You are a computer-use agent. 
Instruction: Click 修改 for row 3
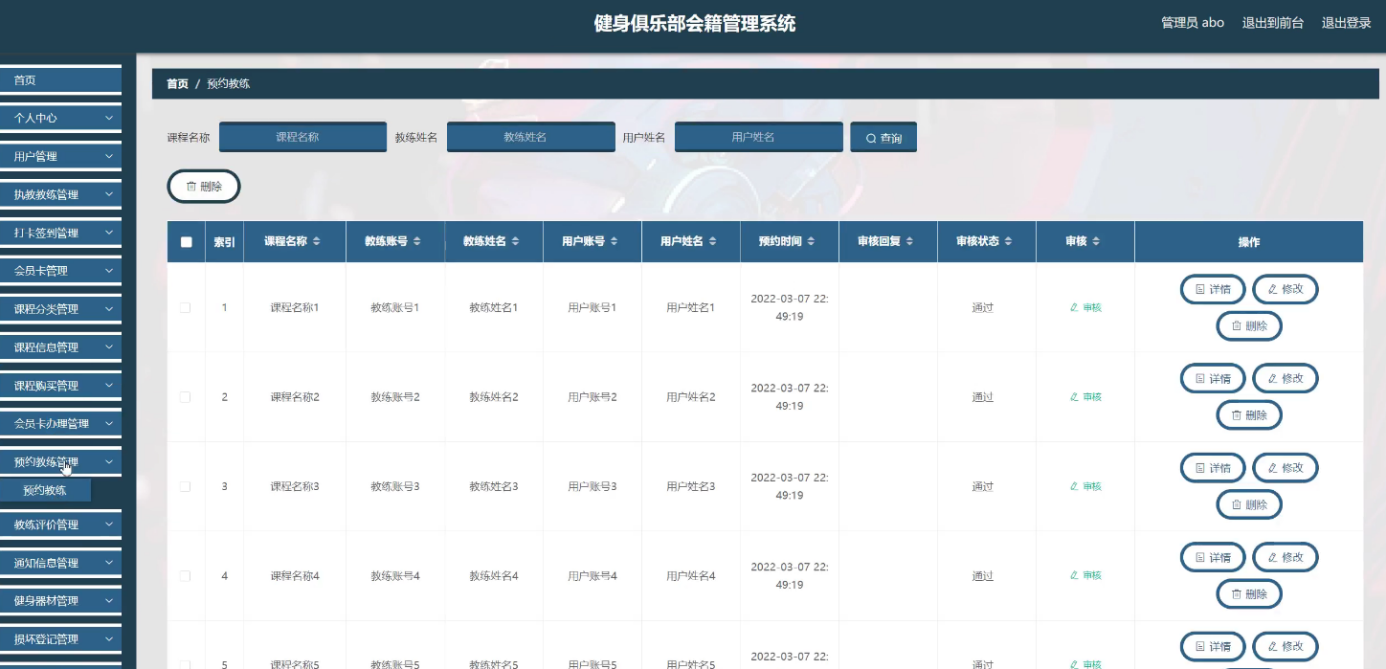pyautogui.click(x=1285, y=468)
